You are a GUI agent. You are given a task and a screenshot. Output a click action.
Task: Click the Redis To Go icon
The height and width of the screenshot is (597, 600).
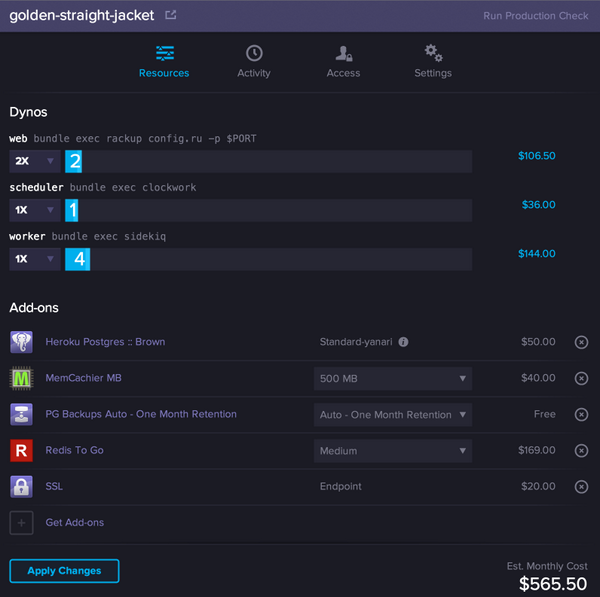(x=21, y=450)
